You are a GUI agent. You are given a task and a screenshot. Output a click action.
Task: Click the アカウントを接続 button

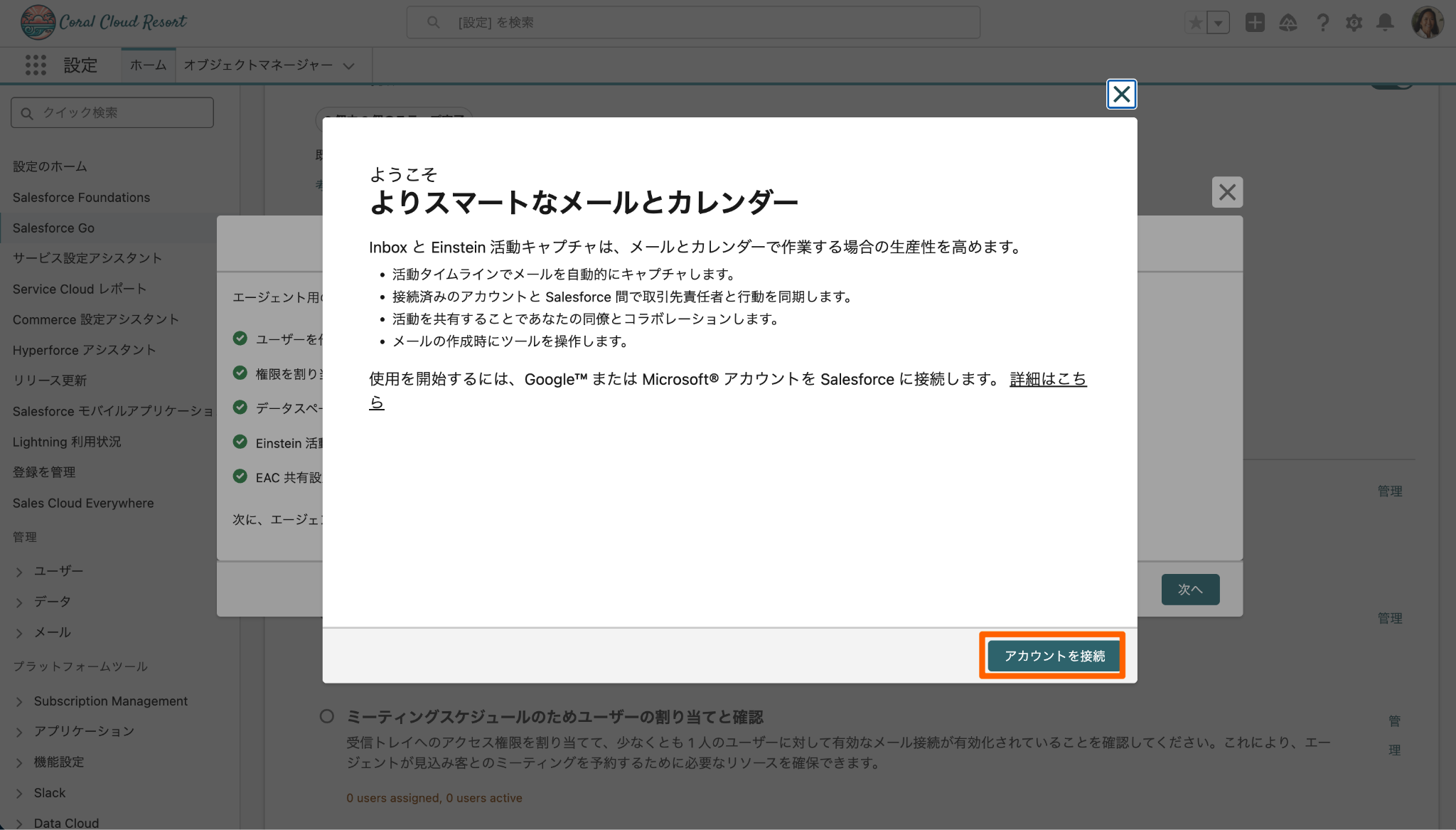1054,655
